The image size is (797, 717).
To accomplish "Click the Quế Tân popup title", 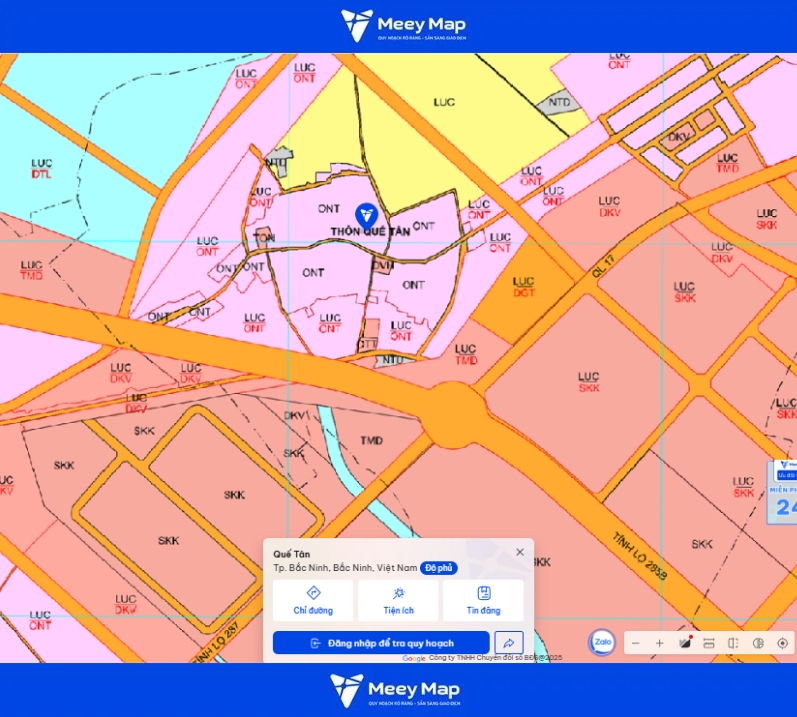I will point(292,554).
